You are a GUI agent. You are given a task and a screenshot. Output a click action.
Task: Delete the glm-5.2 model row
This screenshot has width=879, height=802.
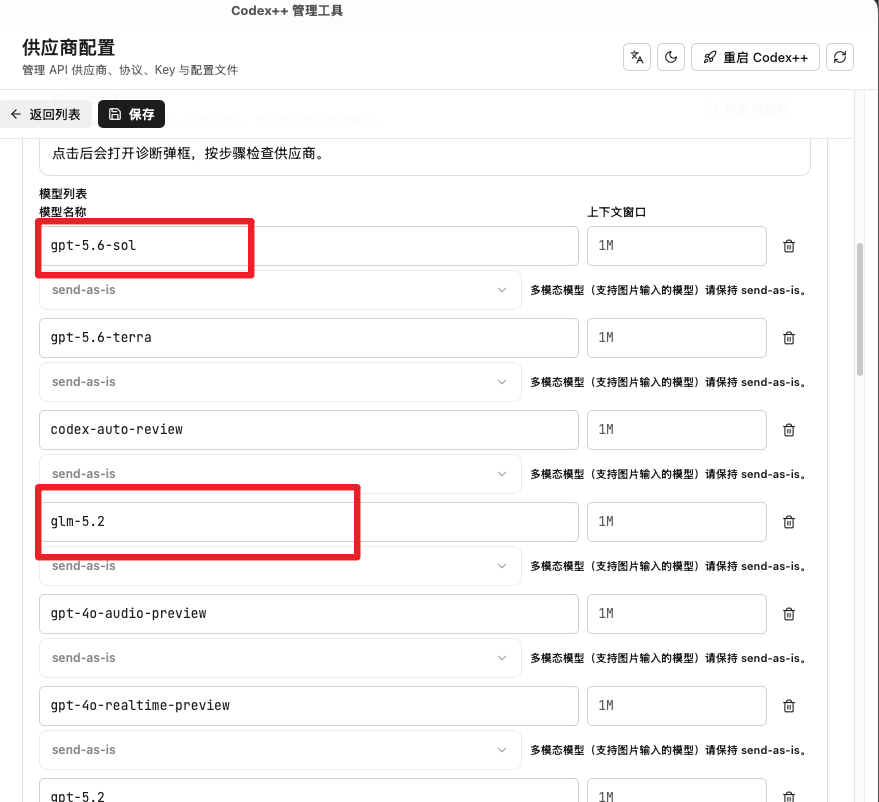coord(789,522)
